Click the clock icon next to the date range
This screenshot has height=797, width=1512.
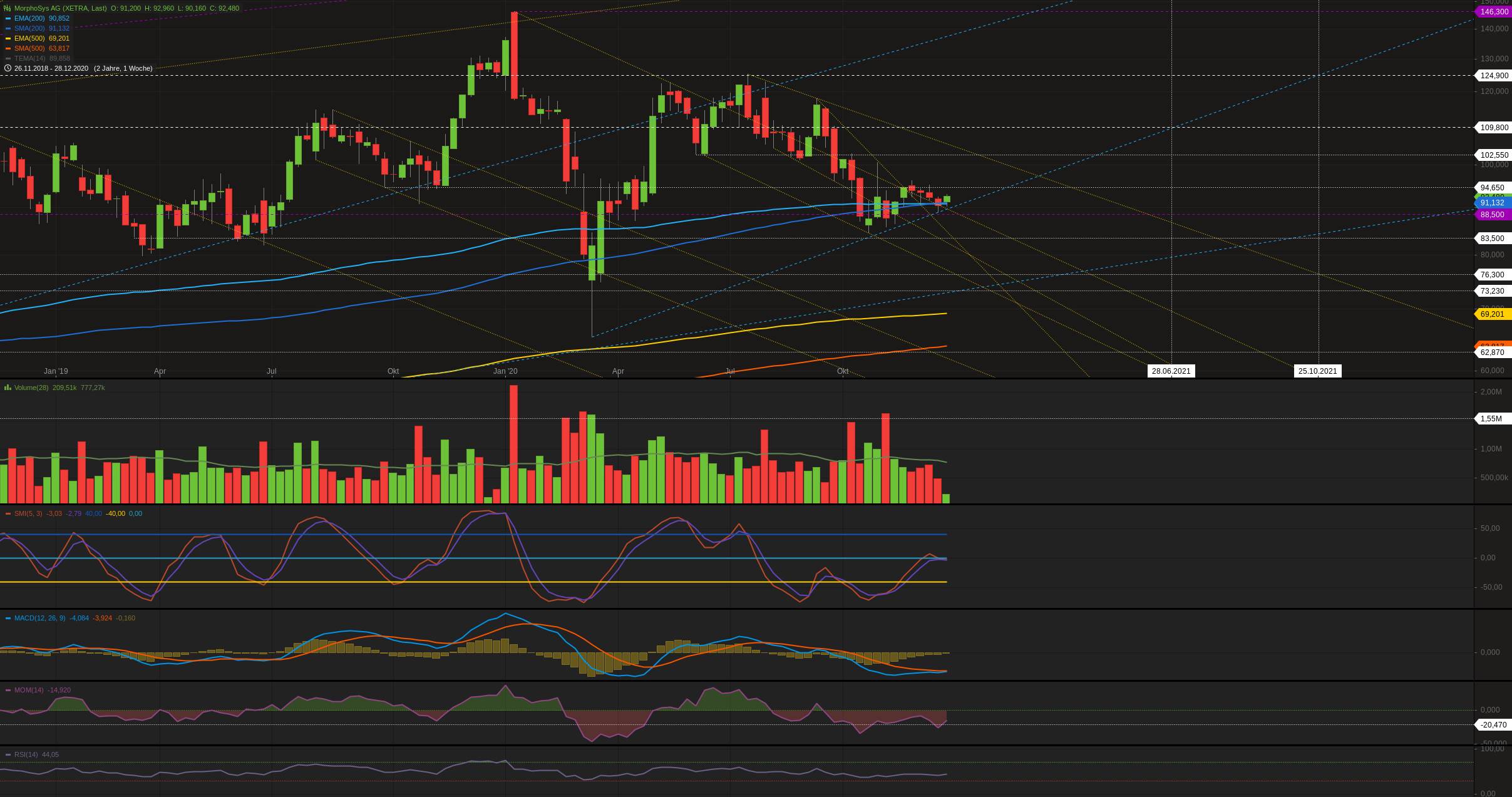tap(8, 68)
